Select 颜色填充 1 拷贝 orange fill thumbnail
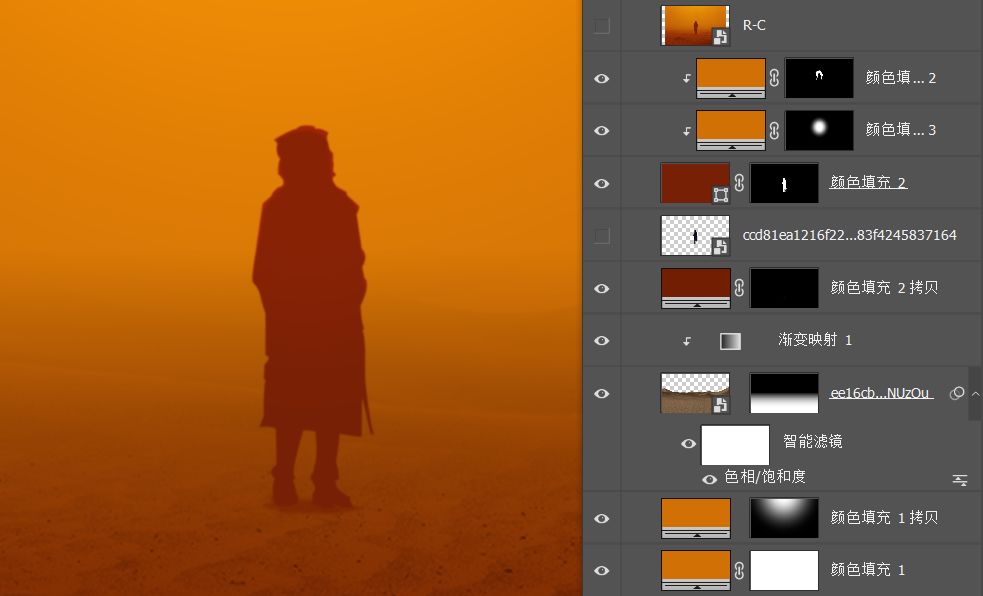The width and height of the screenshot is (983, 596). click(x=695, y=518)
